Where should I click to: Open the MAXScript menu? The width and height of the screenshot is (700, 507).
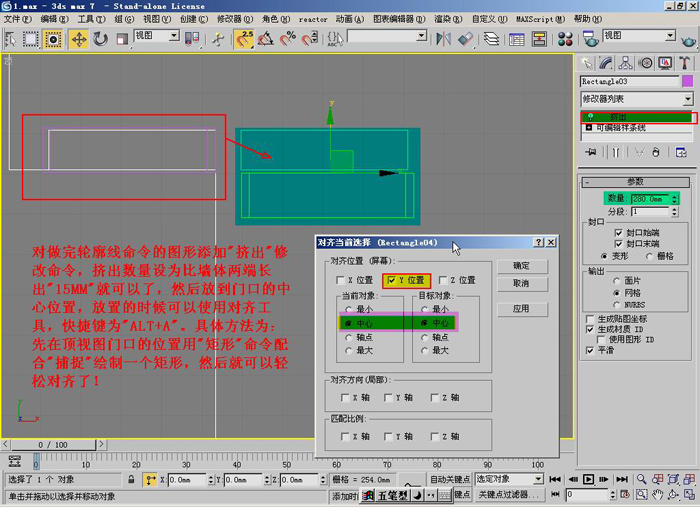pyautogui.click(x=541, y=19)
